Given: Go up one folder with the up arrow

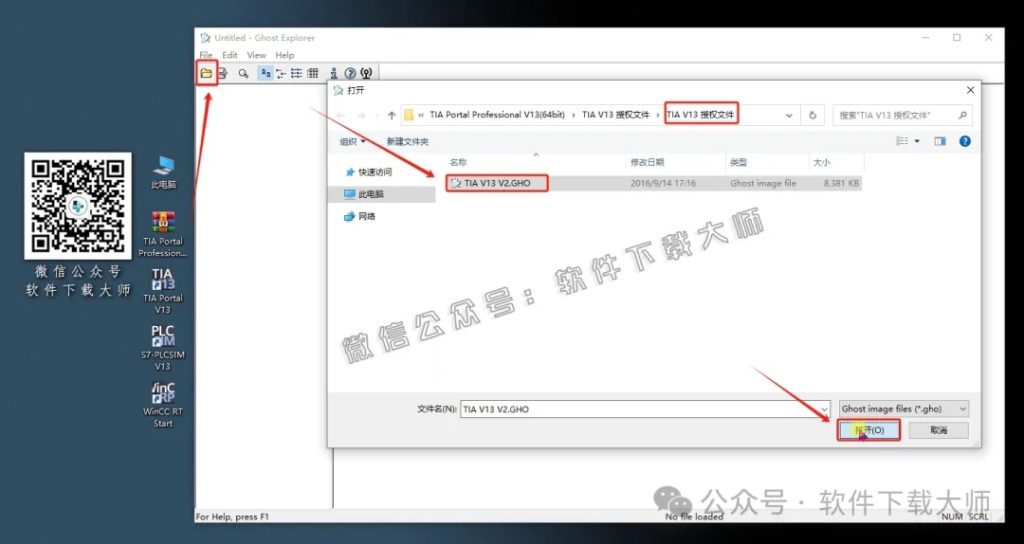Looking at the screenshot, I should (391, 116).
